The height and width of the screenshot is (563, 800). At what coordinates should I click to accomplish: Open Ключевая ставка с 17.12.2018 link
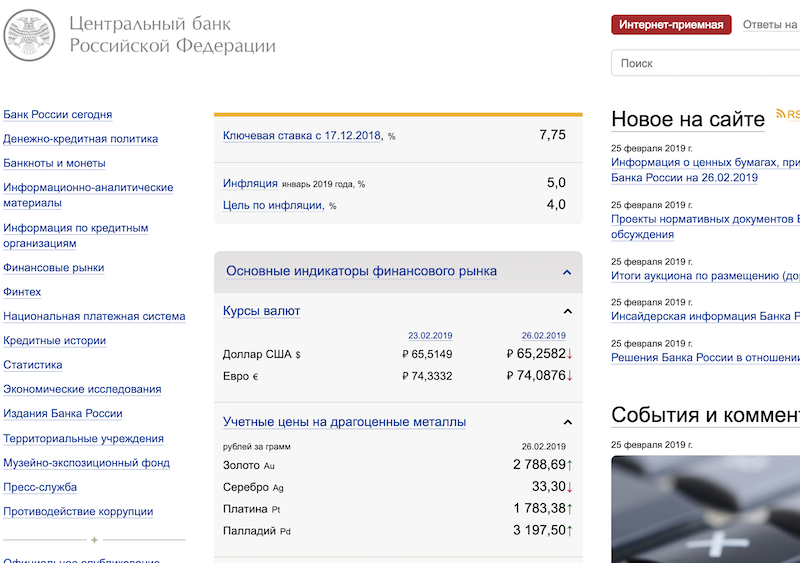click(x=303, y=135)
